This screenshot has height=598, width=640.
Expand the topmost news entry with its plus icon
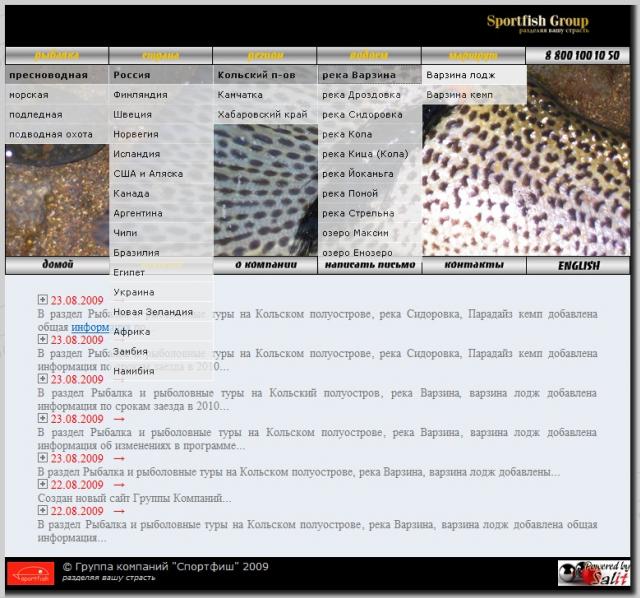pos(43,299)
